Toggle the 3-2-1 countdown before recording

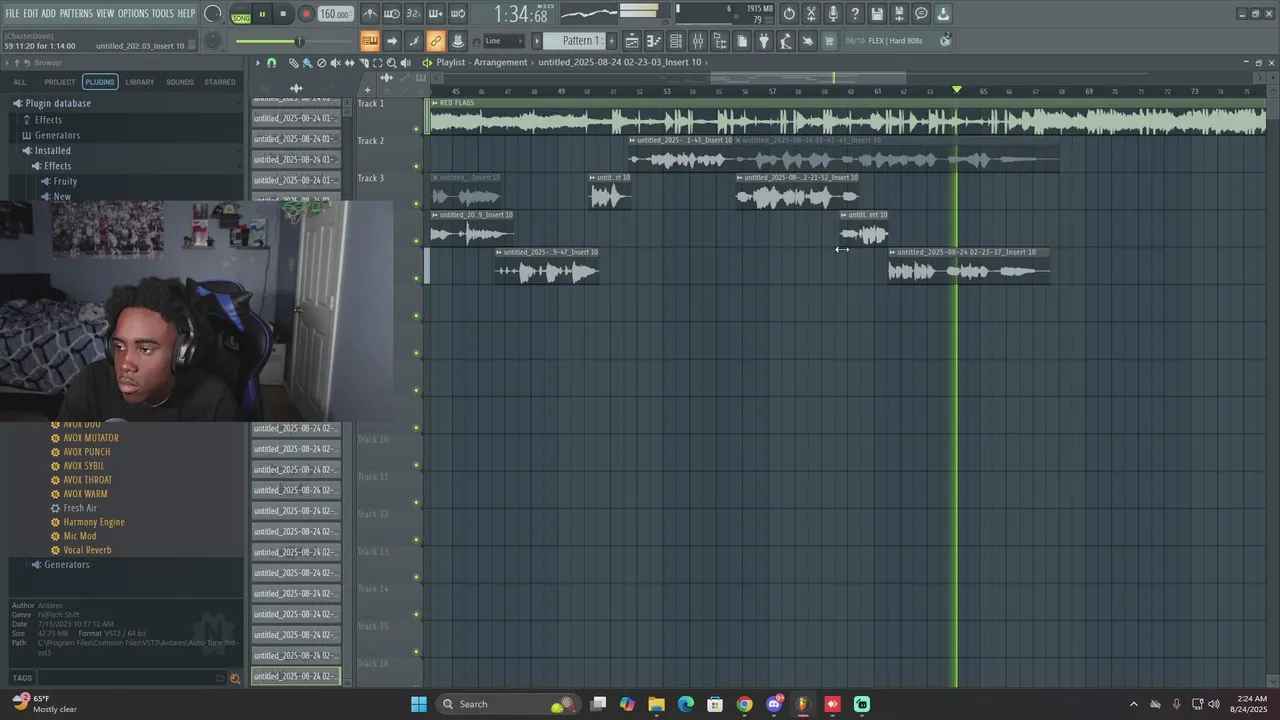pos(414,14)
